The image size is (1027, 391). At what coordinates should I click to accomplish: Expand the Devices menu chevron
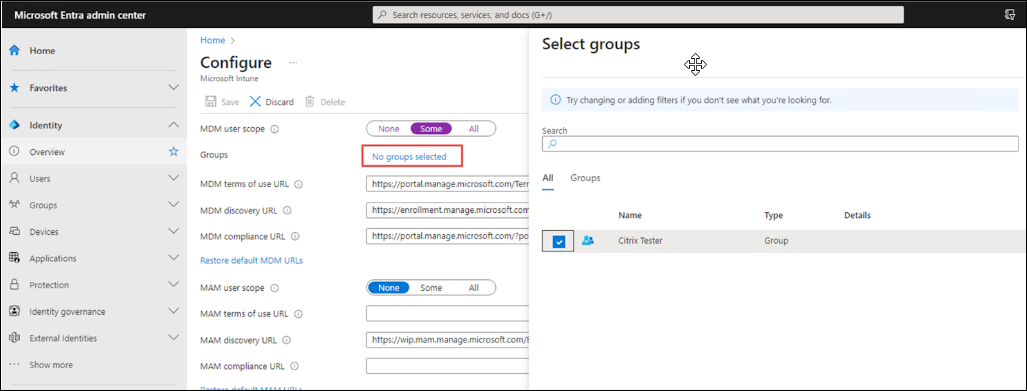174,231
